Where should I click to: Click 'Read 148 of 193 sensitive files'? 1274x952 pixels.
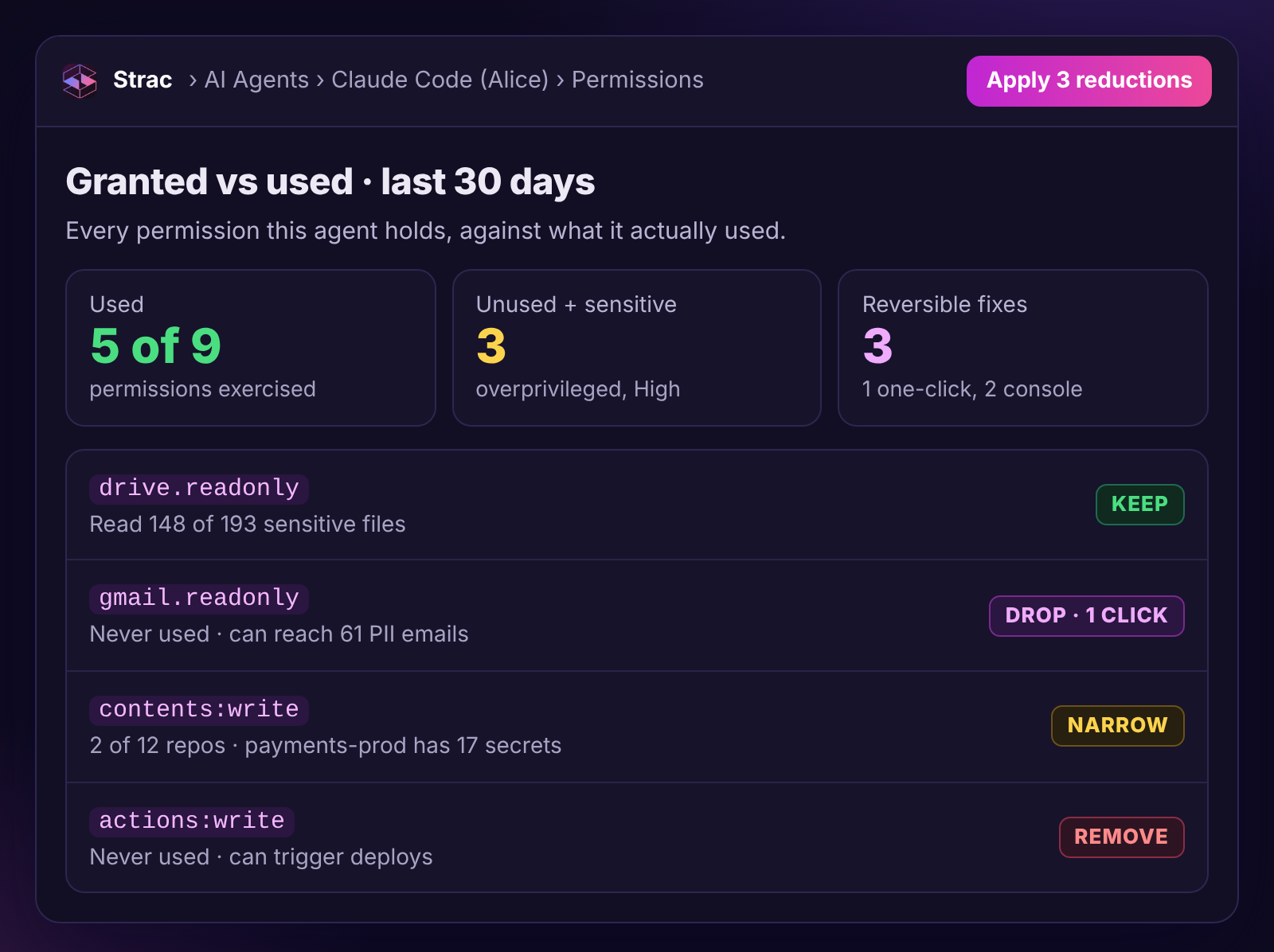(x=248, y=524)
